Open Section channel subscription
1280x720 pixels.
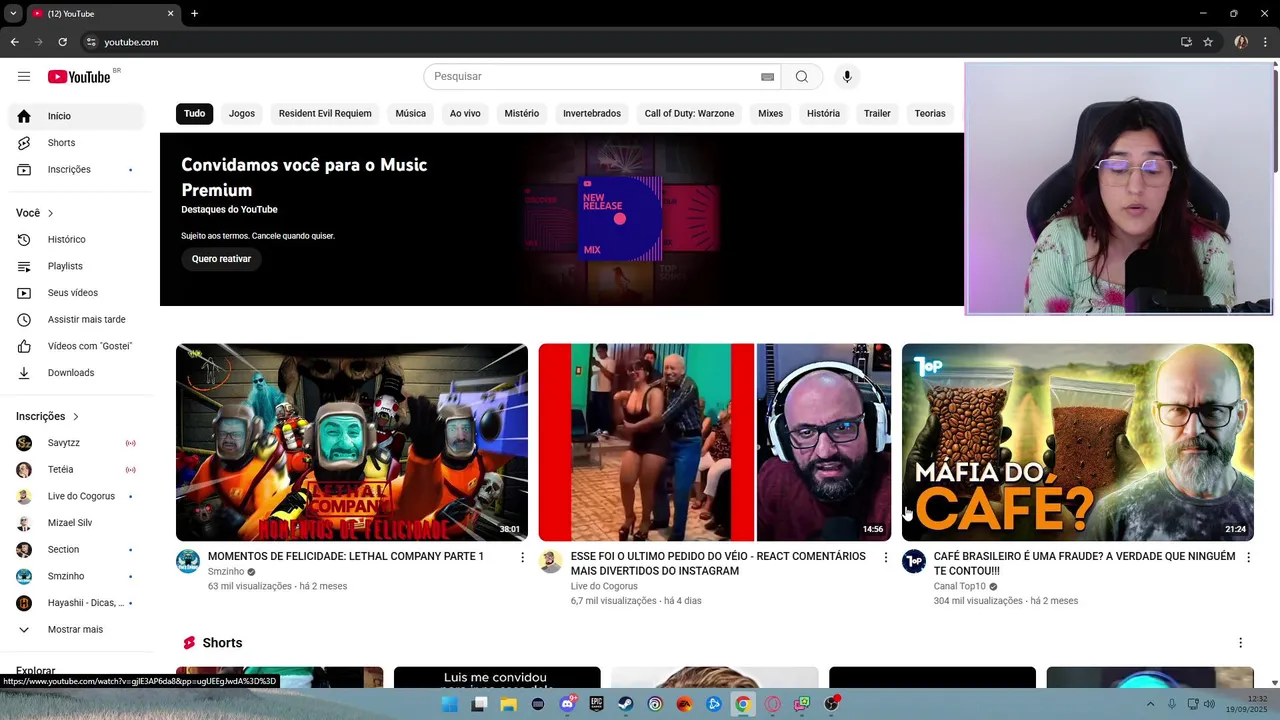(x=76, y=550)
